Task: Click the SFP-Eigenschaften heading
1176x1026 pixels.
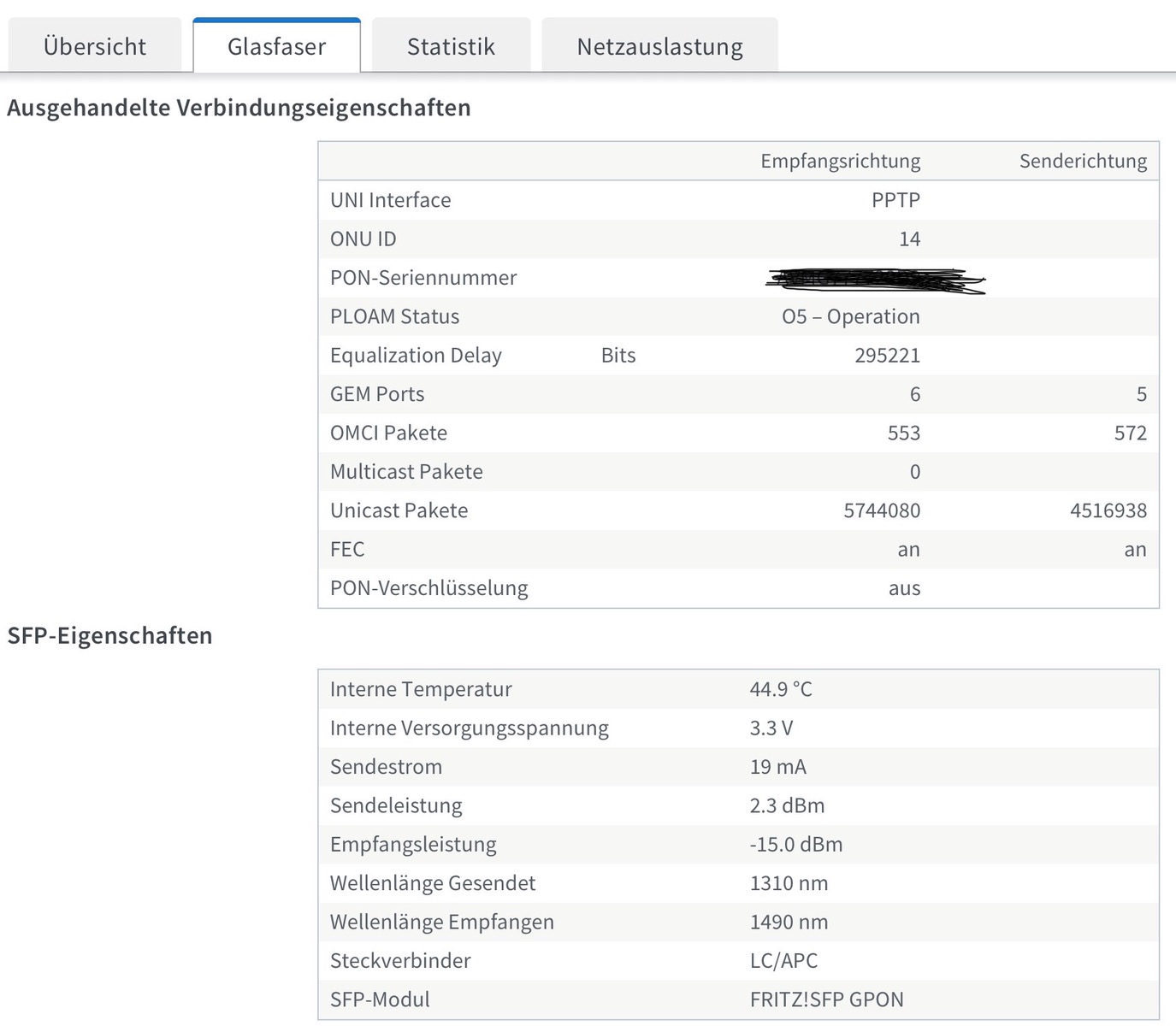Action: tap(109, 635)
